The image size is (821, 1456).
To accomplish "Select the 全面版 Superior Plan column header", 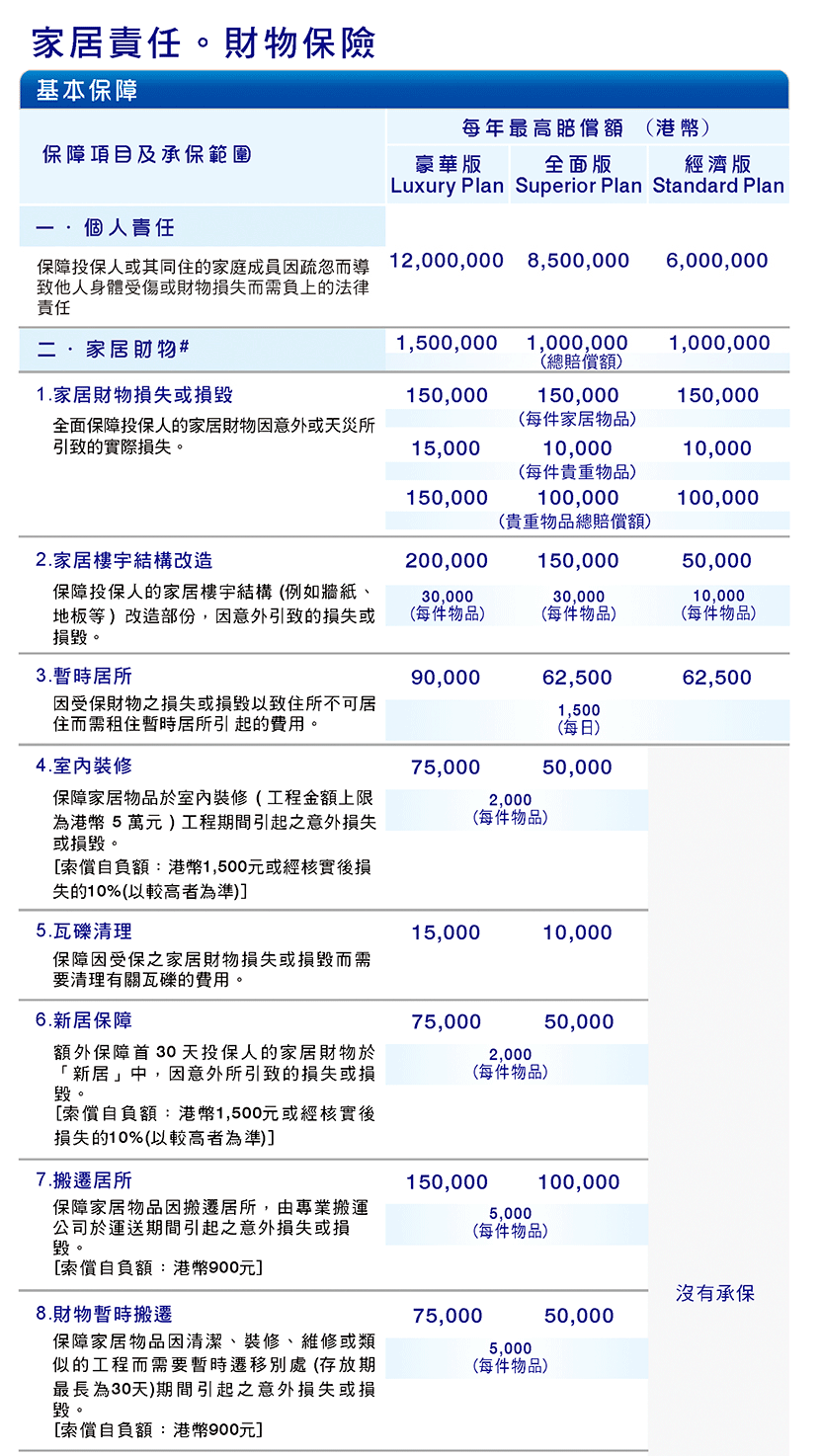I will pyautogui.click(x=578, y=175).
